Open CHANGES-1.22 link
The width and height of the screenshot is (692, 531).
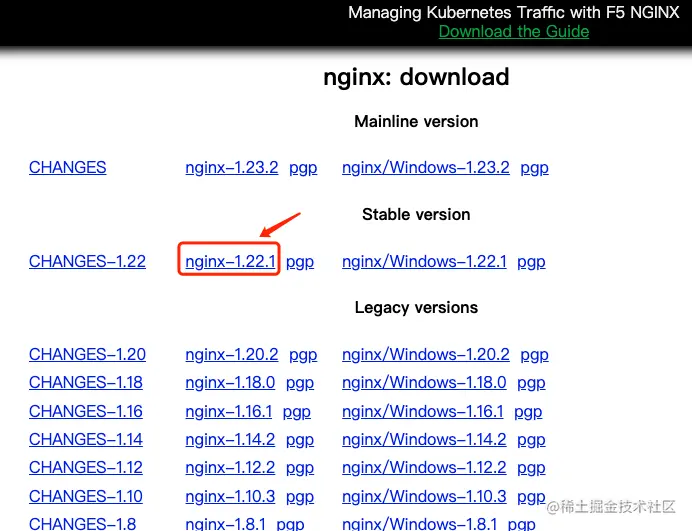click(x=87, y=261)
